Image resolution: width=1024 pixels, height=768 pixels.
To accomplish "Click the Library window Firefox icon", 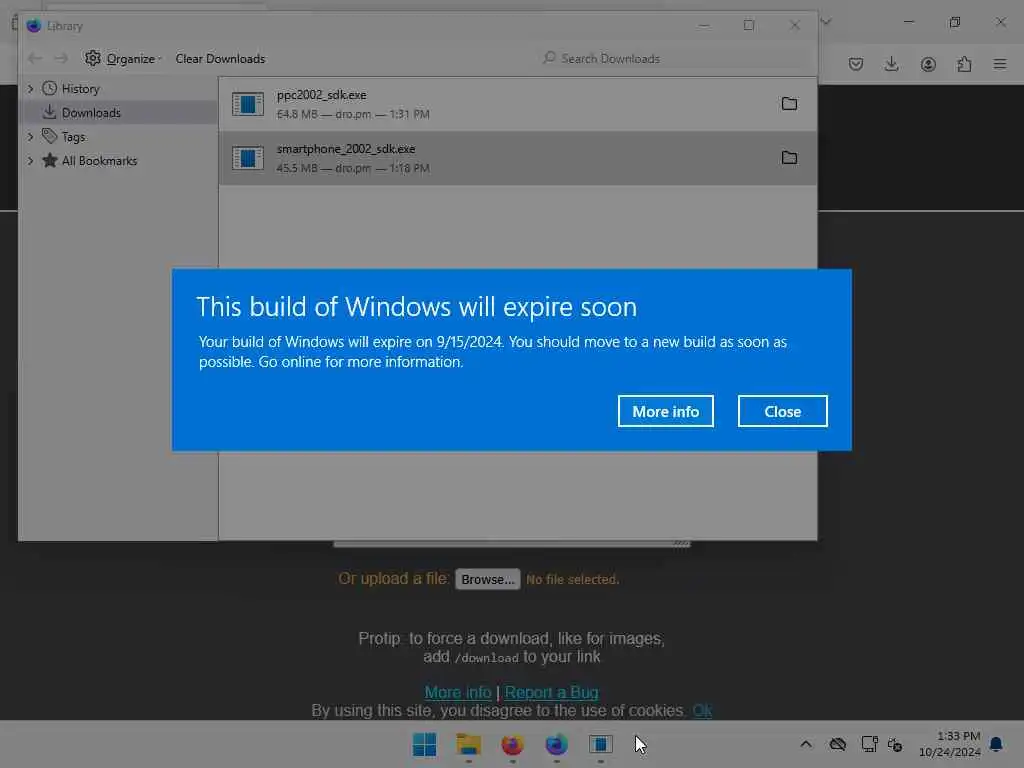I will [x=34, y=25].
